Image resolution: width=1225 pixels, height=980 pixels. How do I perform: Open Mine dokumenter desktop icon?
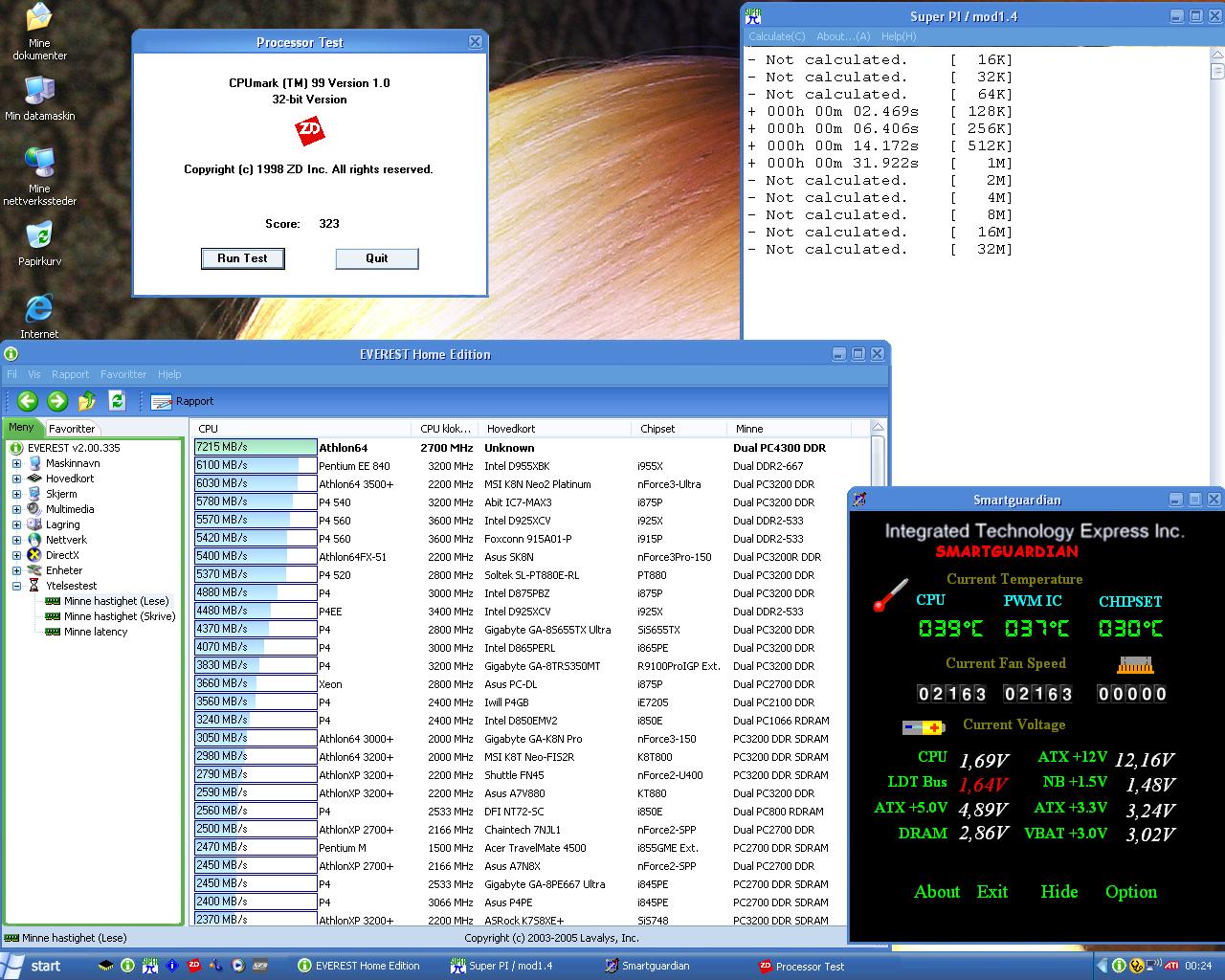click(x=39, y=33)
